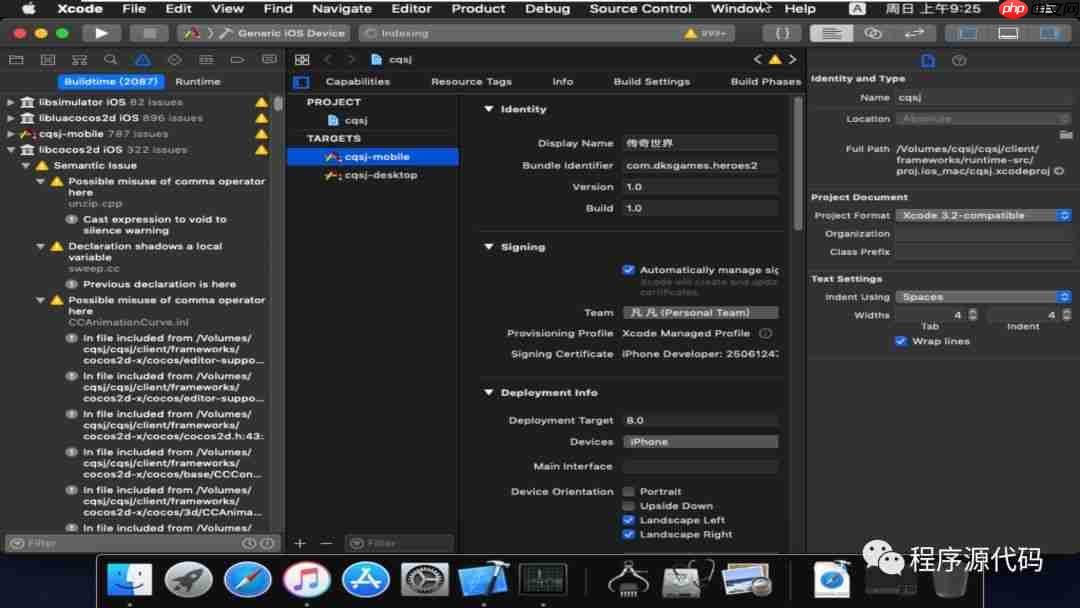Stop the running task in the toolbar
The image size is (1080, 608).
(x=149, y=33)
